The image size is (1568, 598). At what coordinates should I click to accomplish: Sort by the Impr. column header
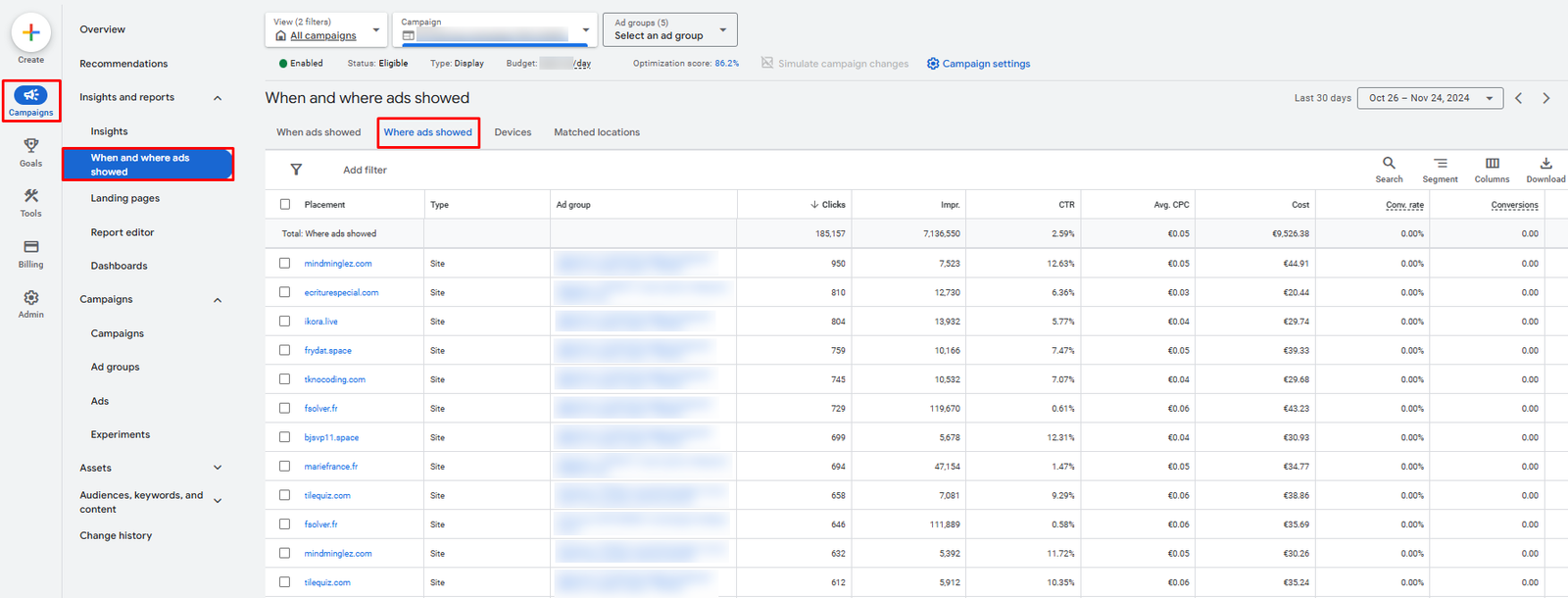[951, 205]
